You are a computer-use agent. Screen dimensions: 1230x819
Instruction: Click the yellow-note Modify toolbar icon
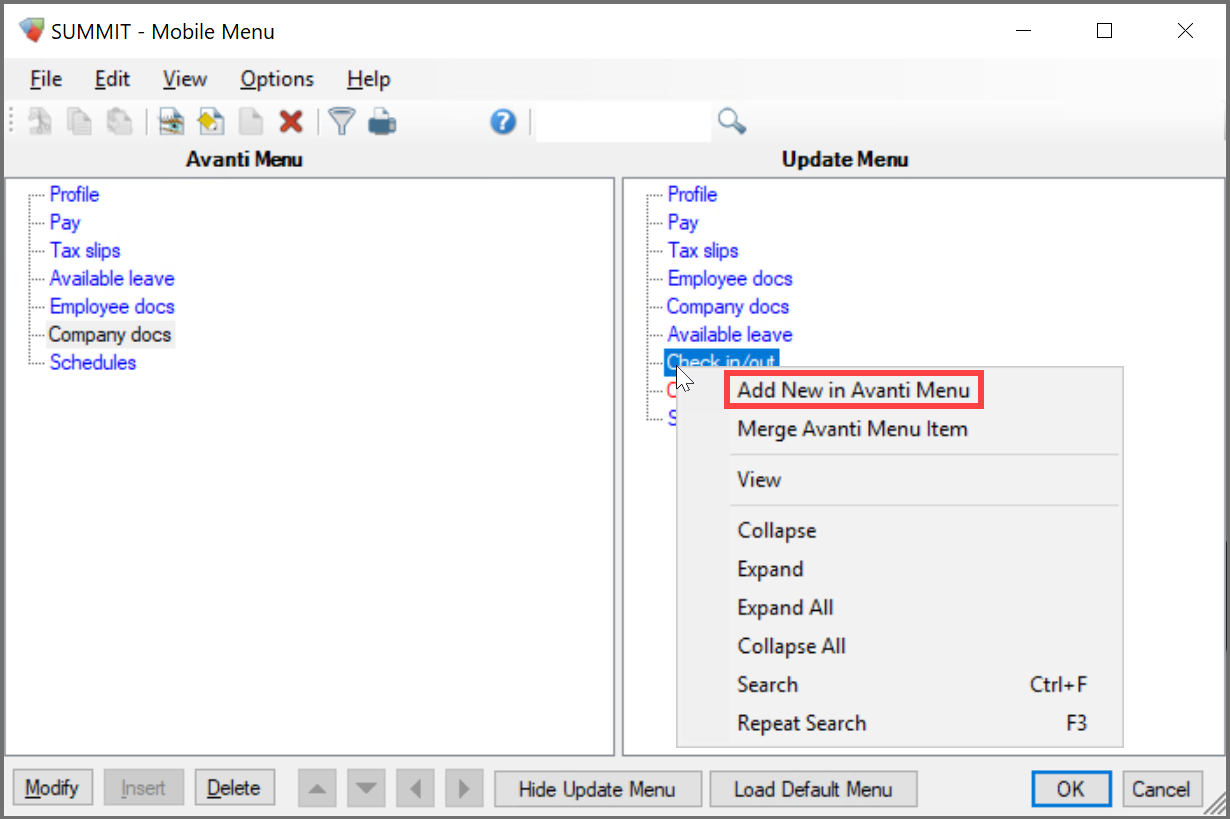point(211,122)
